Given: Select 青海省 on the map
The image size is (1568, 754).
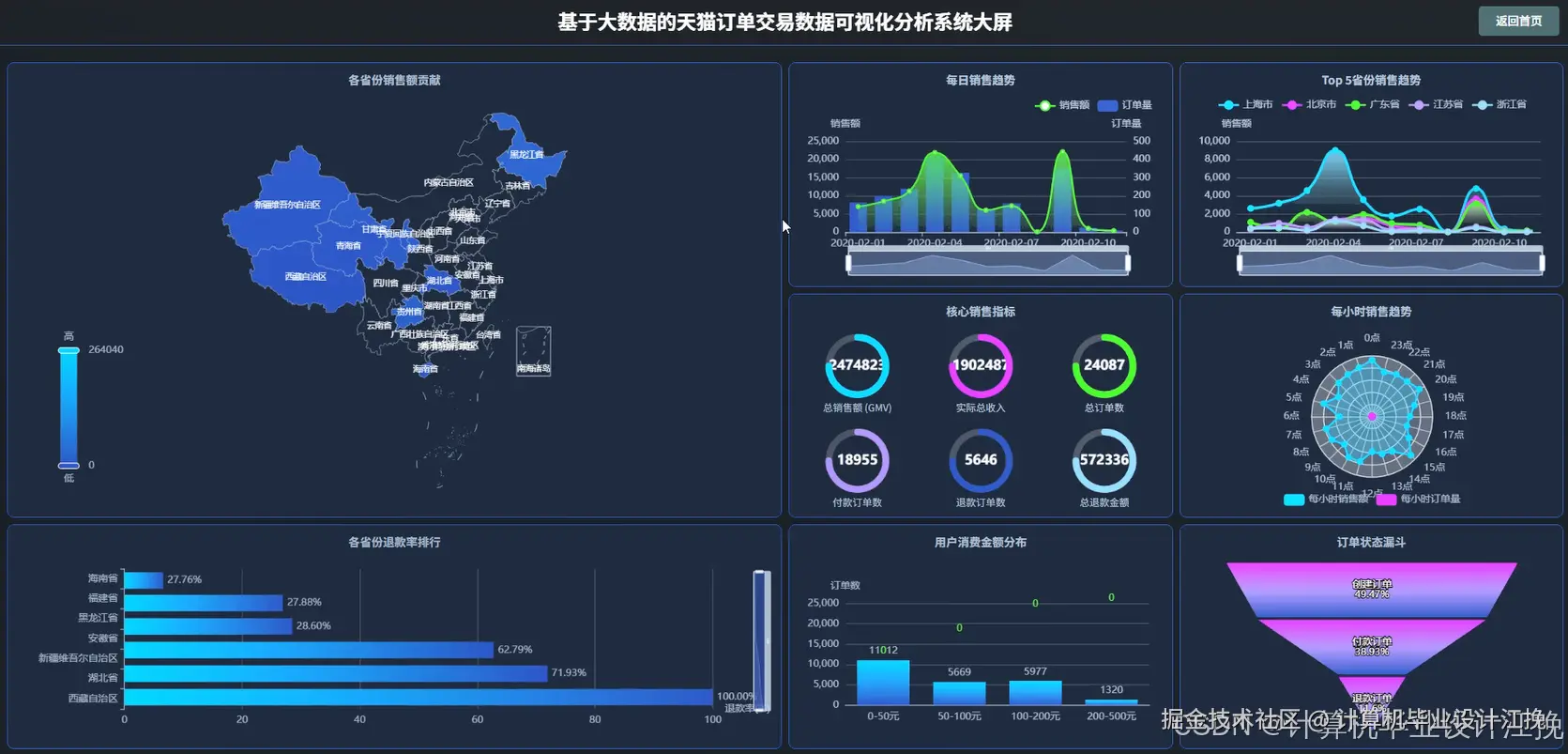Looking at the screenshot, I should click(x=348, y=245).
